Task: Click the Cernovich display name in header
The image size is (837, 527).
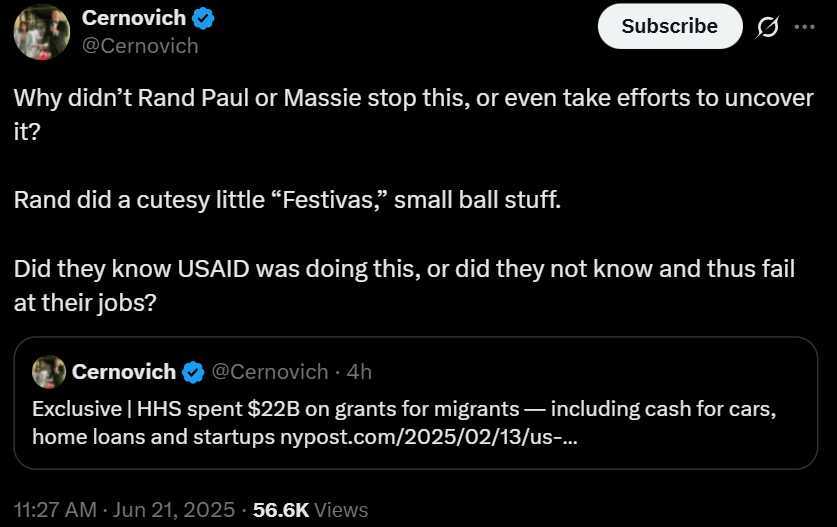Action: tap(134, 18)
